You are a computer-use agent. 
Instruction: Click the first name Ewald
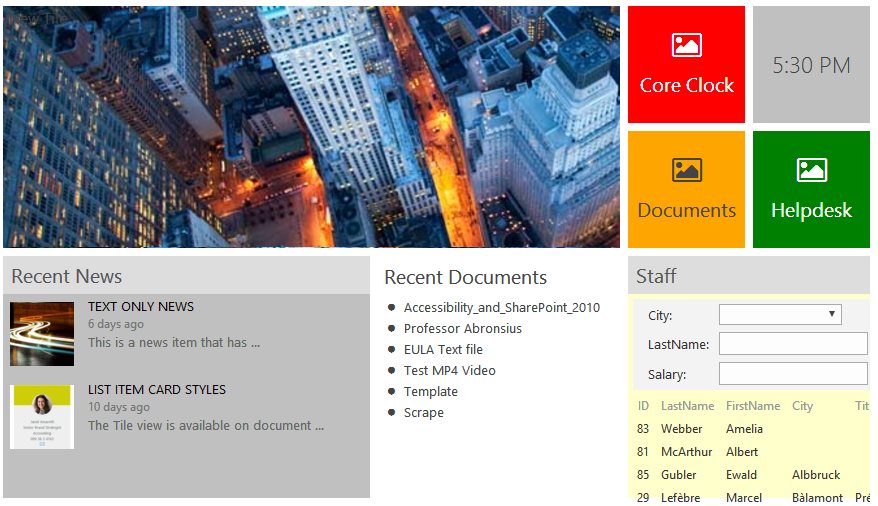[x=741, y=475]
